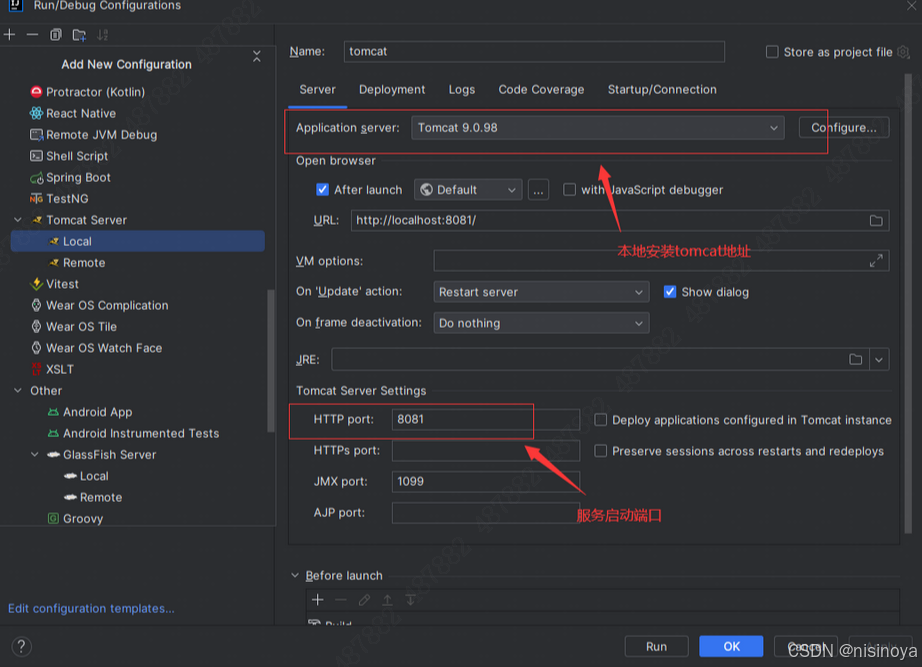Click the URL field folder icon
The height and width of the screenshot is (667, 922).
pos(876,221)
